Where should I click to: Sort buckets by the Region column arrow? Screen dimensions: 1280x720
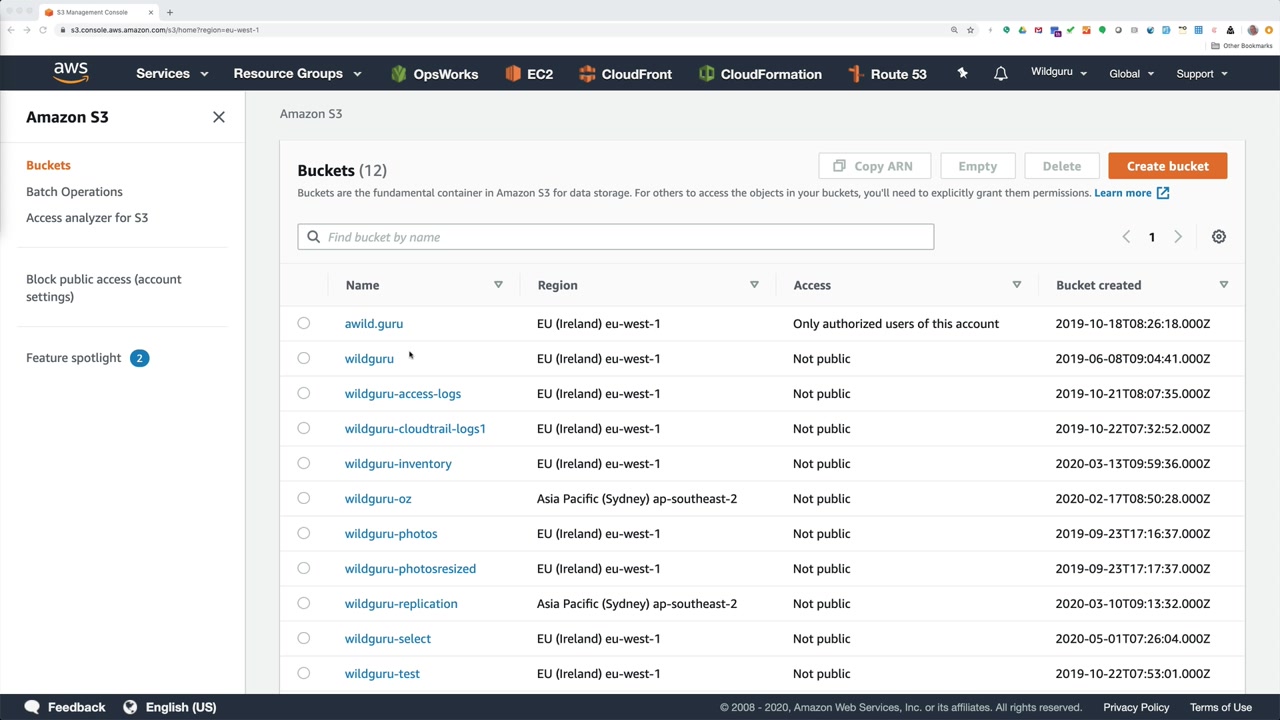(x=754, y=285)
